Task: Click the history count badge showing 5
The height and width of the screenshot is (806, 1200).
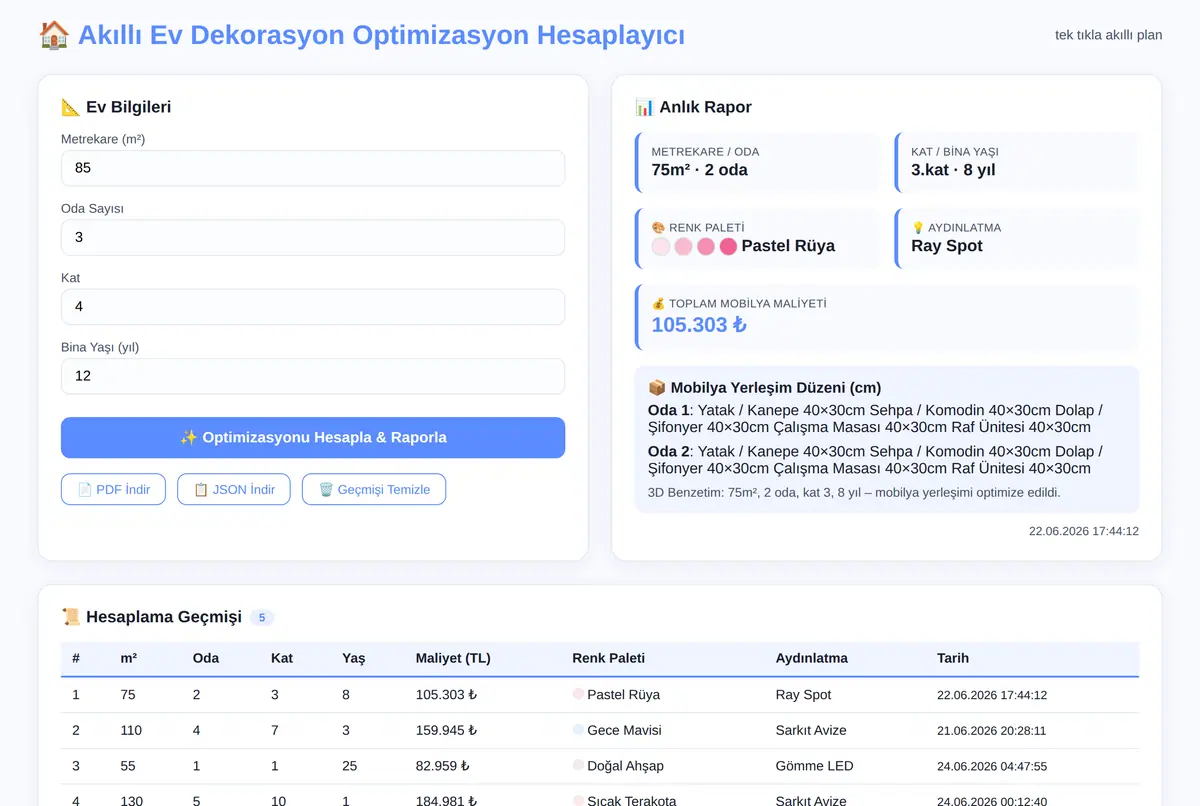Action: tap(262, 618)
